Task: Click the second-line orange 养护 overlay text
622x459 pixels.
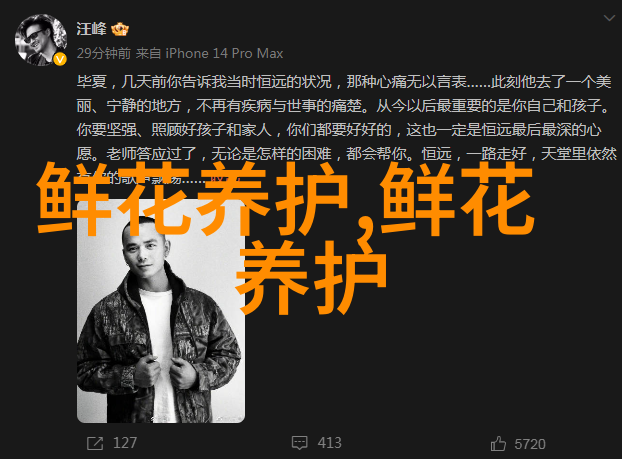Action: (x=311, y=277)
